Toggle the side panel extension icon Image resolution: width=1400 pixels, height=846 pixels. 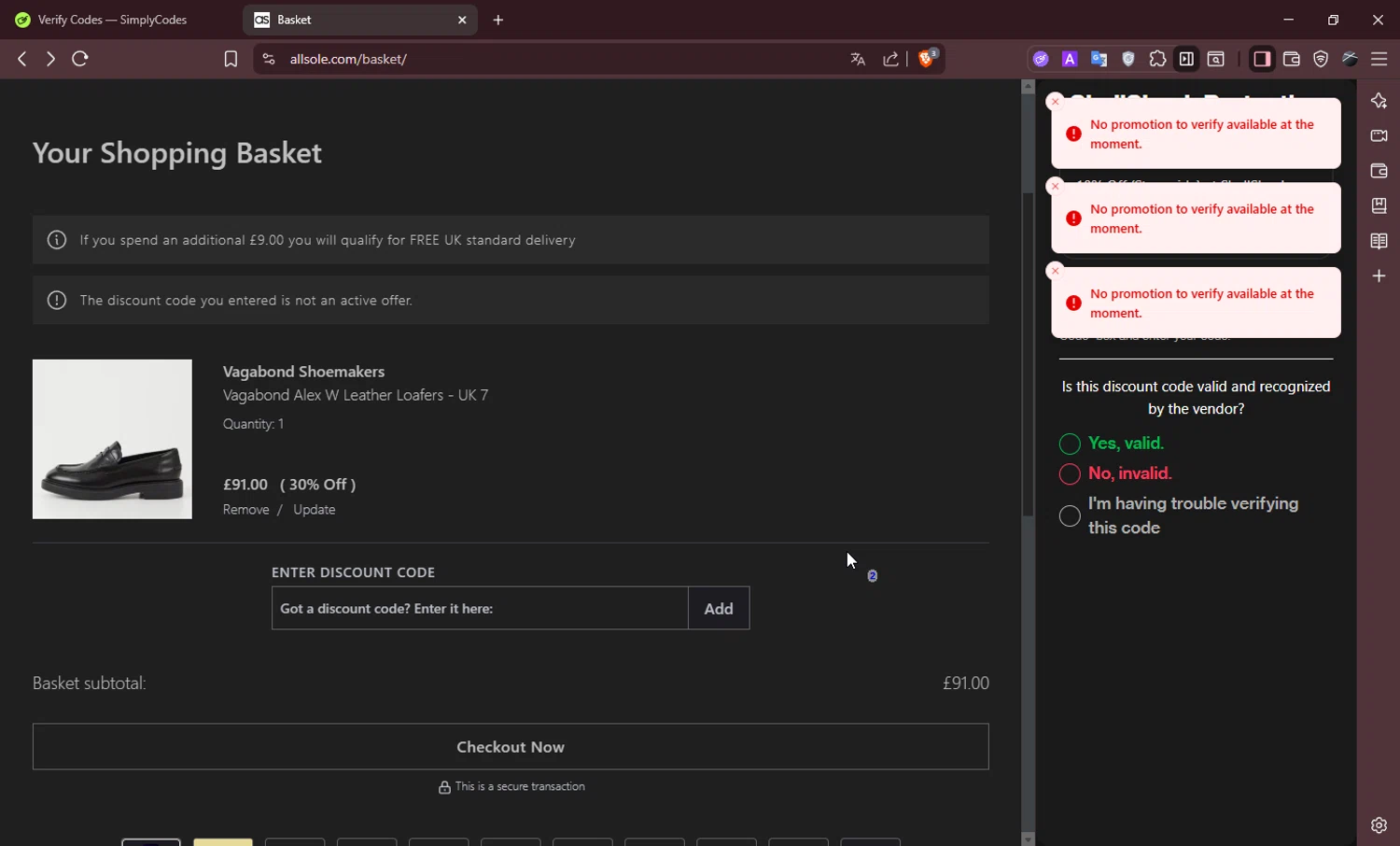pyautogui.click(x=1186, y=59)
